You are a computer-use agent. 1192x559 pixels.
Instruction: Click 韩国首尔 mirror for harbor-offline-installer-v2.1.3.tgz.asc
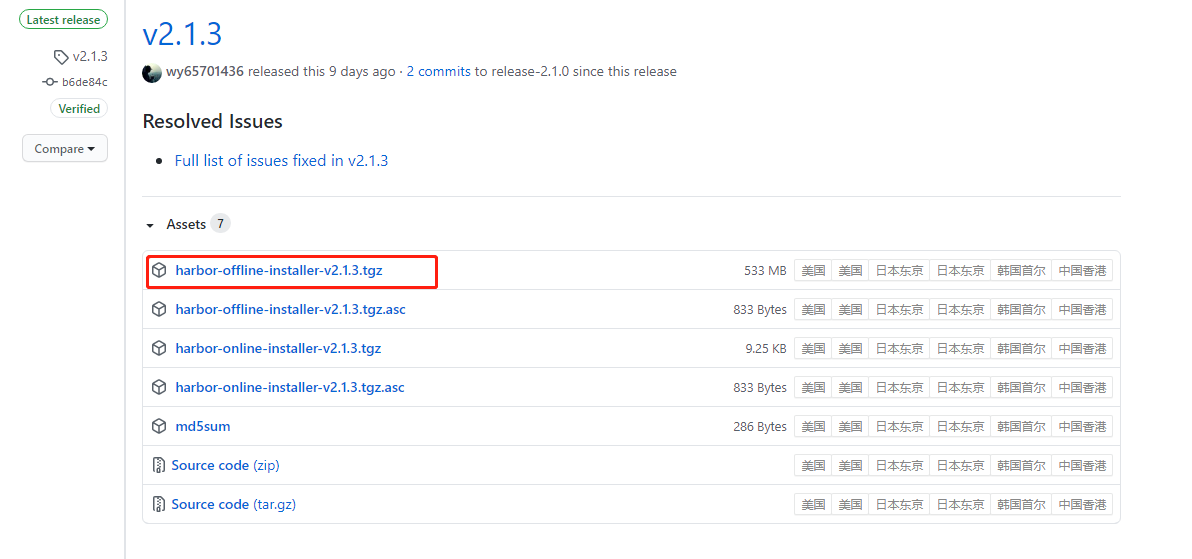tap(1021, 310)
